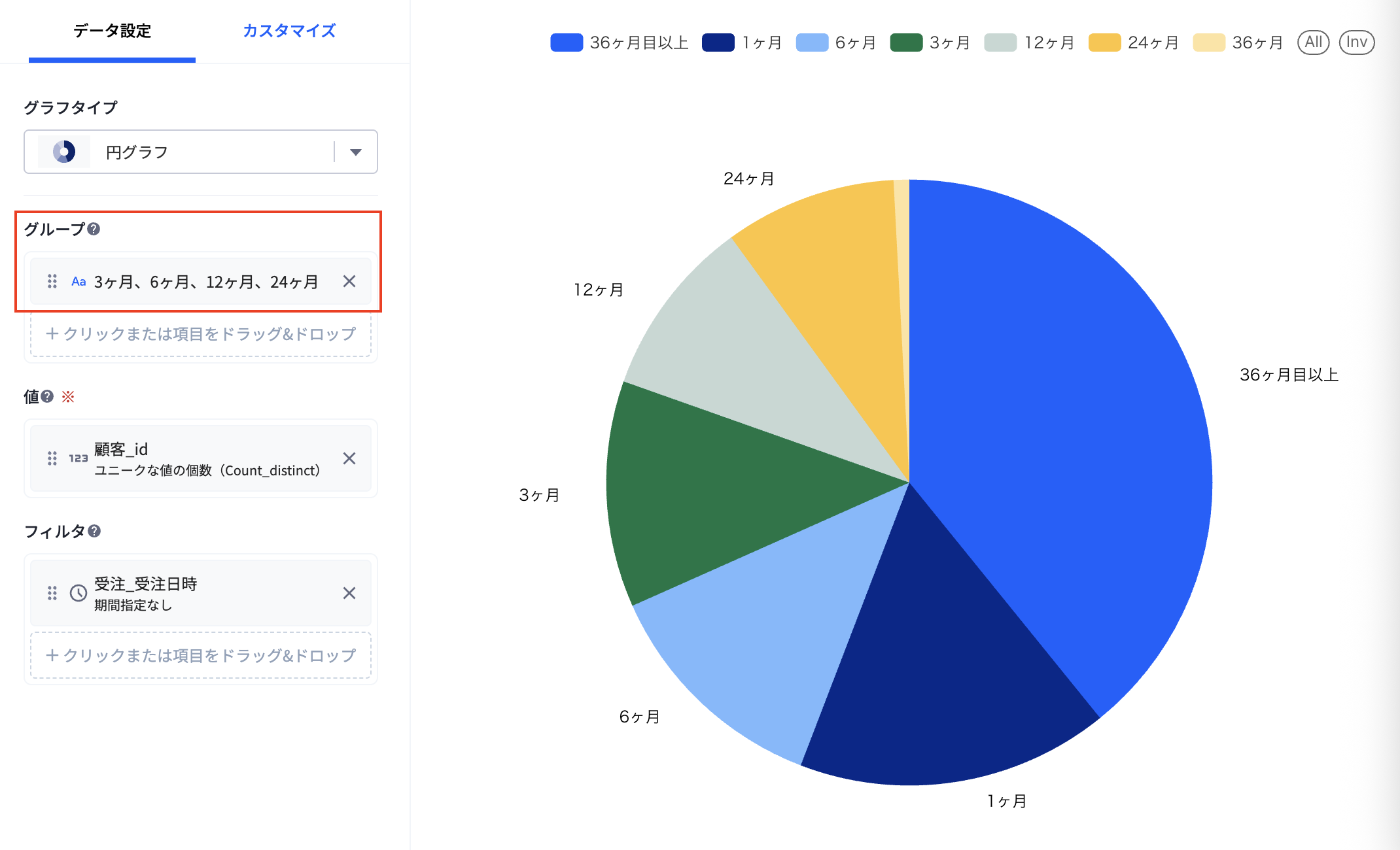The image size is (1400, 850).
Task: Click drag handle of the group item
Action: point(52,281)
